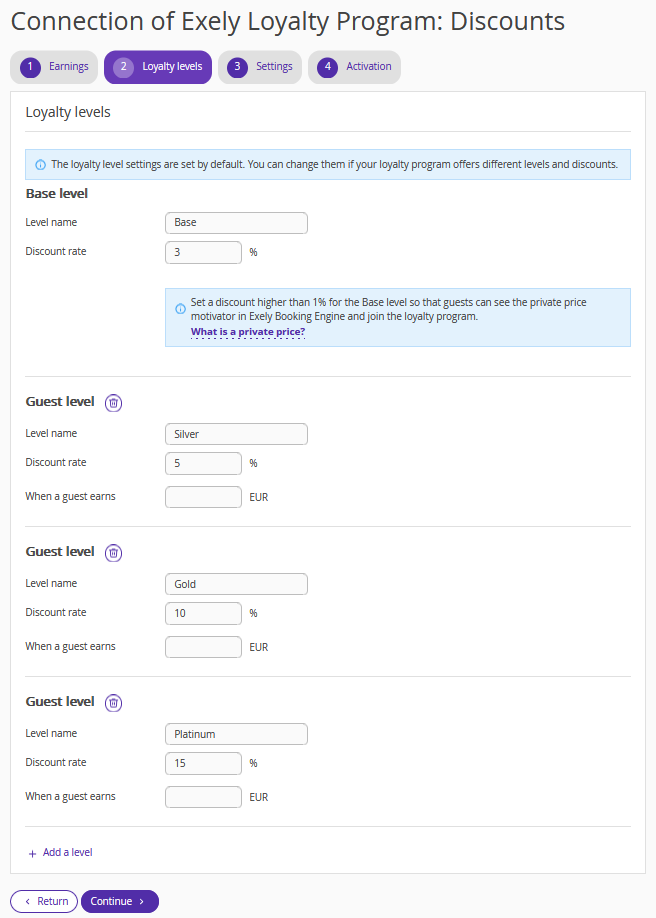This screenshot has width=656, height=918.
Task: Click info icon in default settings notice
Action: pyautogui.click(x=40, y=165)
